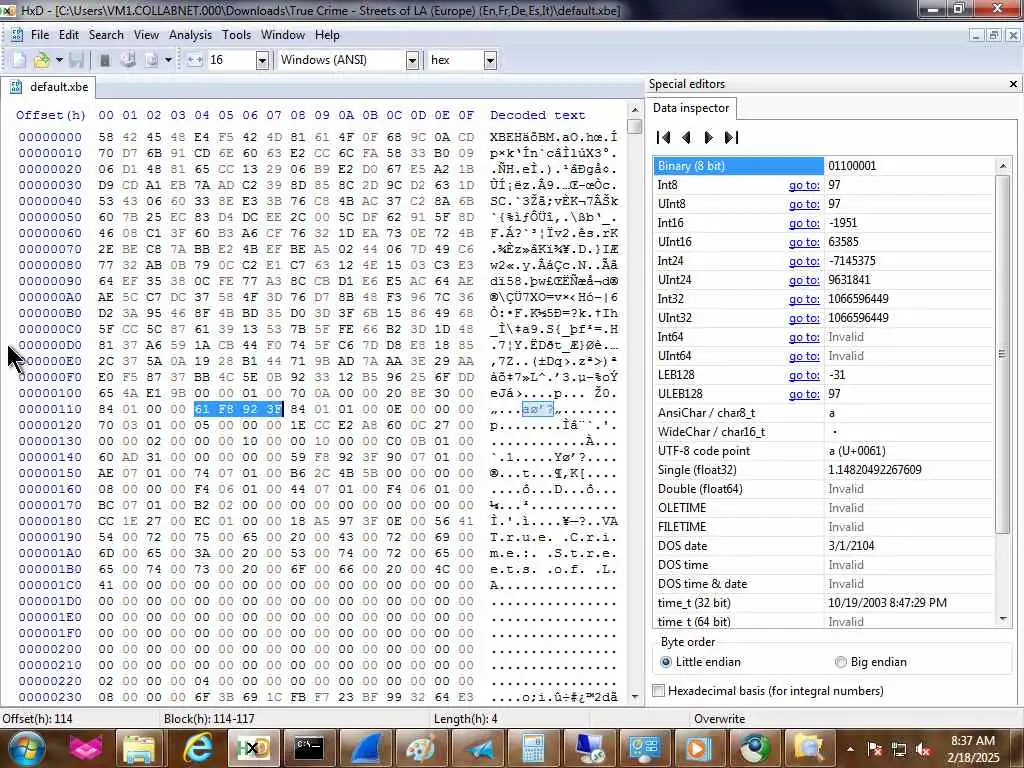
Task: Click the bytes-per-row arrows icon
Action: (194, 60)
